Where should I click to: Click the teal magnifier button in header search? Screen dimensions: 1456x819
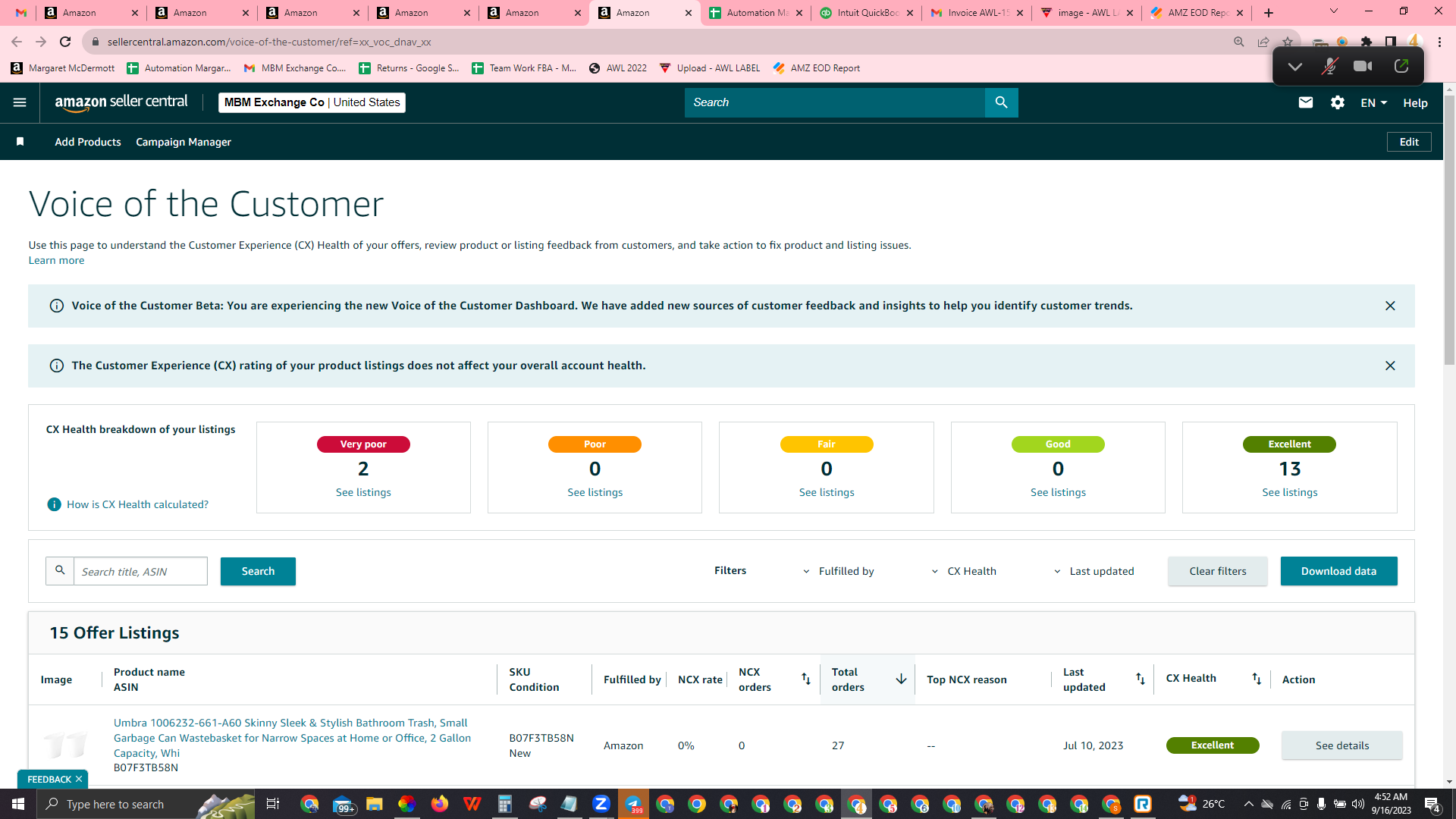click(x=1001, y=102)
